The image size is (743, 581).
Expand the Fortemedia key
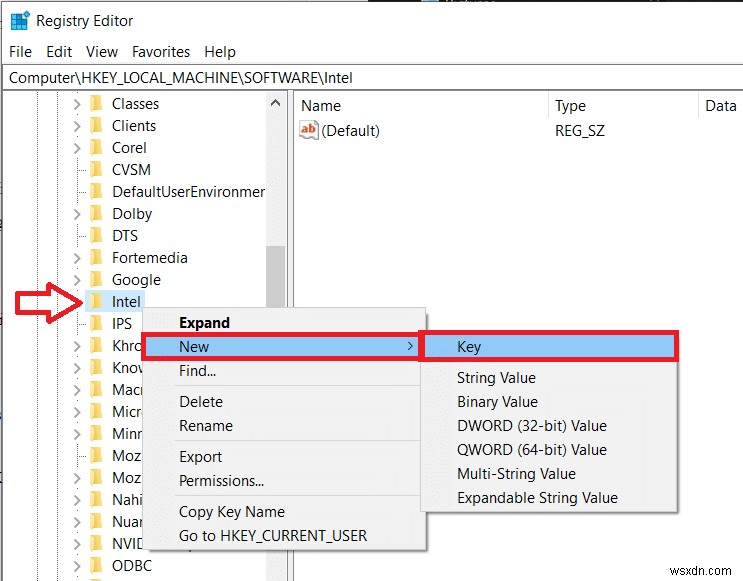click(x=77, y=258)
